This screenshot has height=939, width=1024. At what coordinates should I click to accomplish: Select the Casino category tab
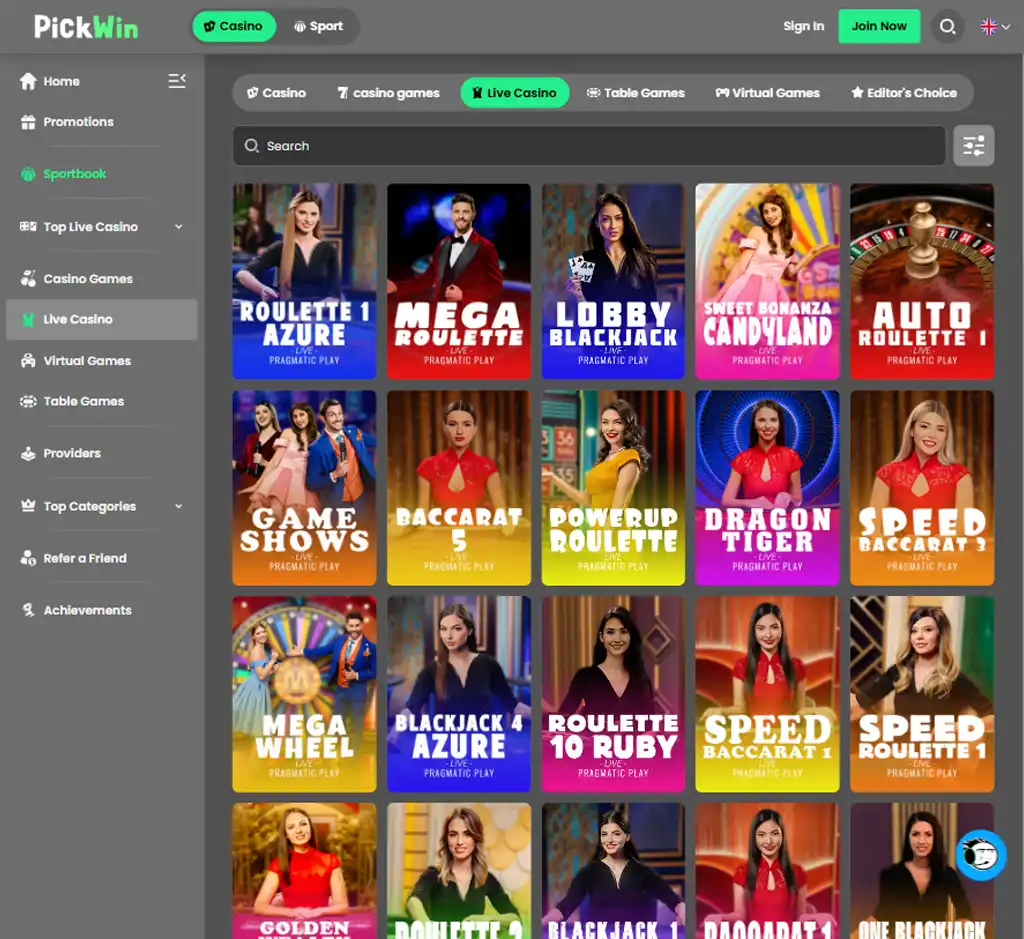pyautogui.click(x=276, y=93)
